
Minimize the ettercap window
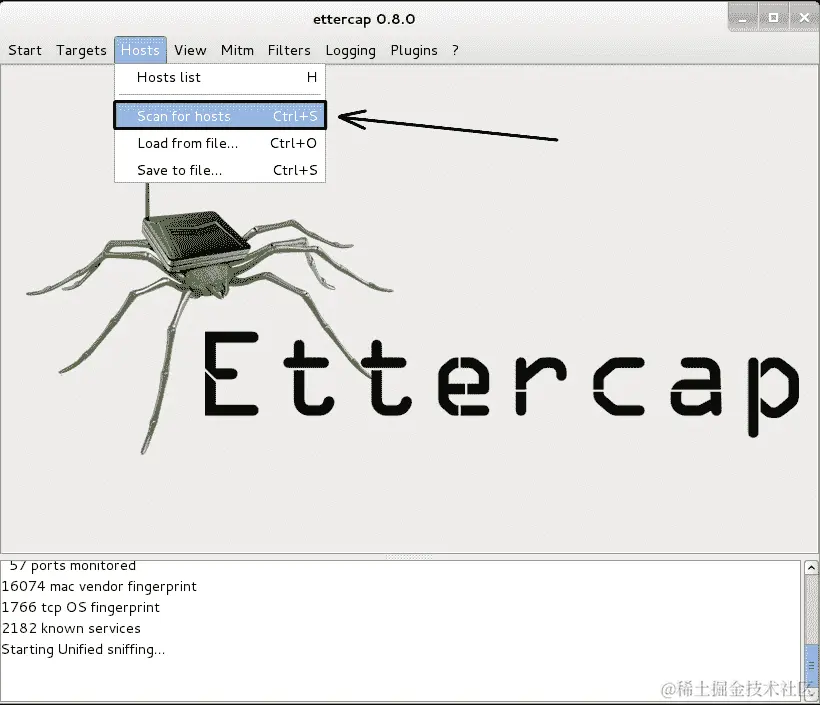(743, 17)
